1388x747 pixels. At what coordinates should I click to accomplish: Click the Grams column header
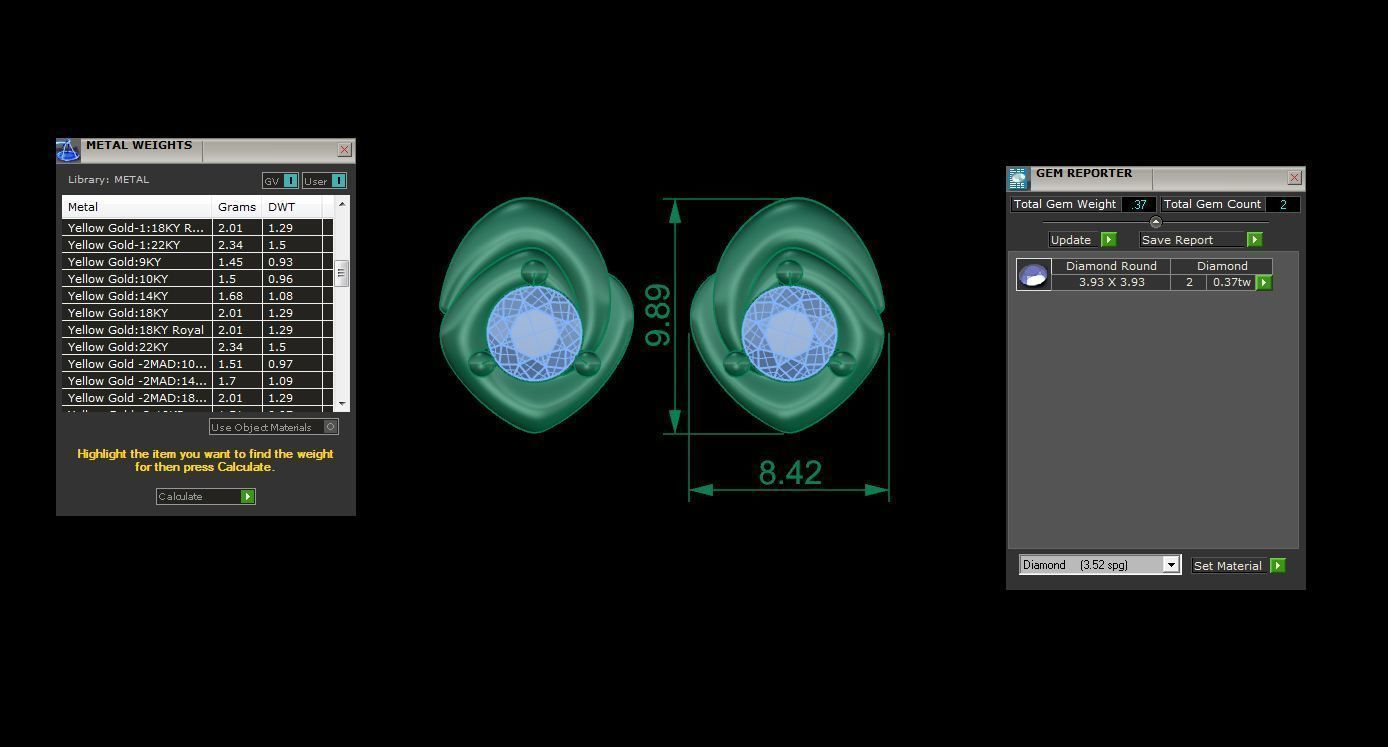[x=237, y=207]
